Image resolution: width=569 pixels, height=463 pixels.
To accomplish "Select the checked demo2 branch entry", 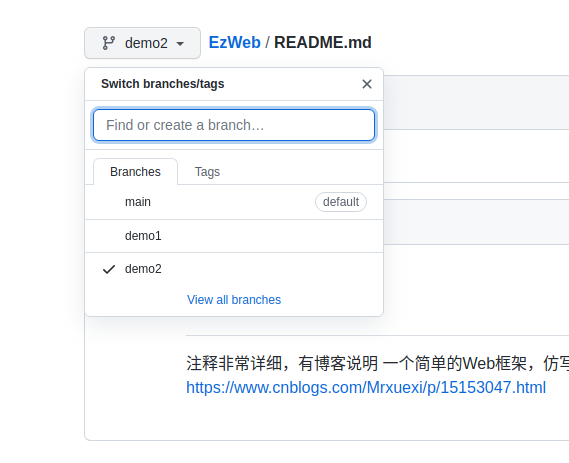I will 234,269.
